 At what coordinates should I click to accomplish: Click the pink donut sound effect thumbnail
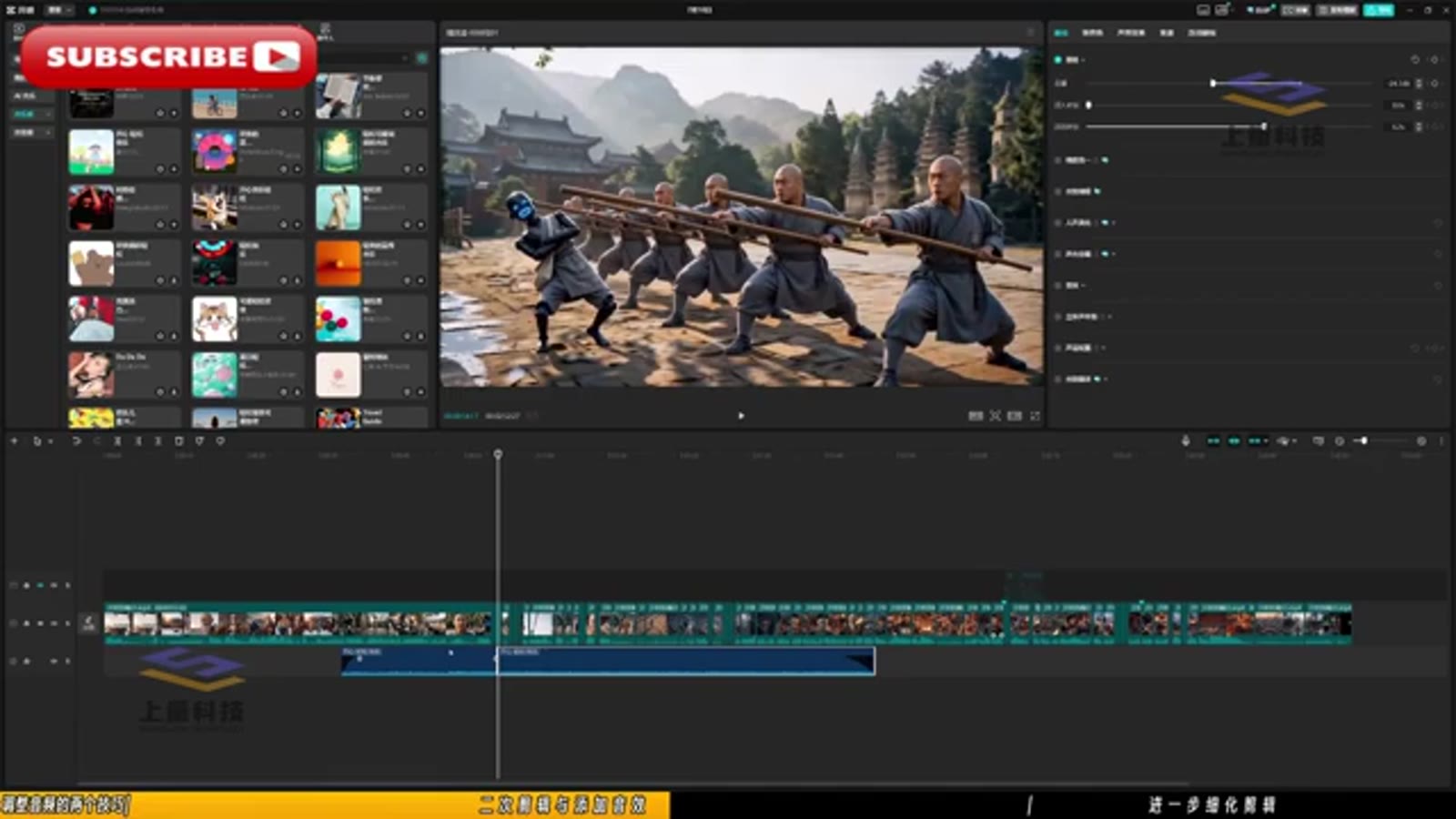[x=215, y=151]
